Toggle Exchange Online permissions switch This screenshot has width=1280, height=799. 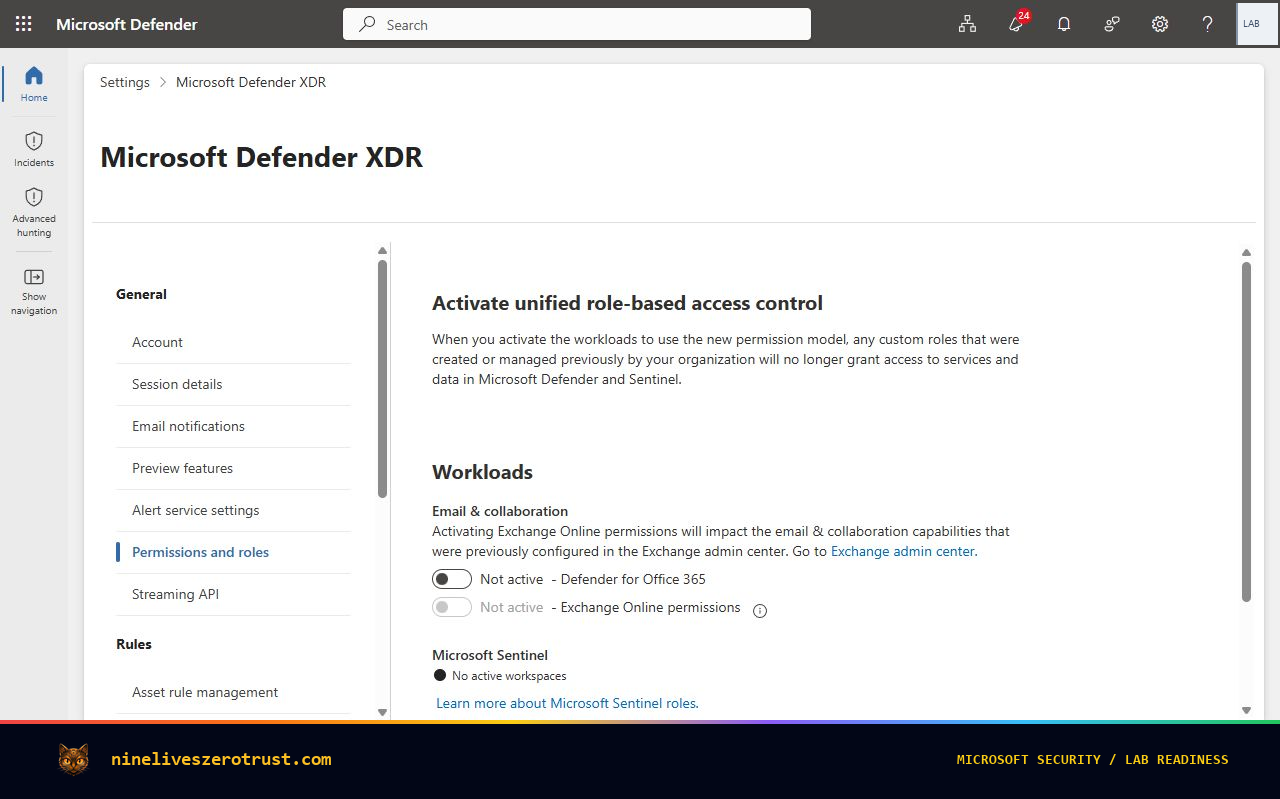[x=452, y=607]
